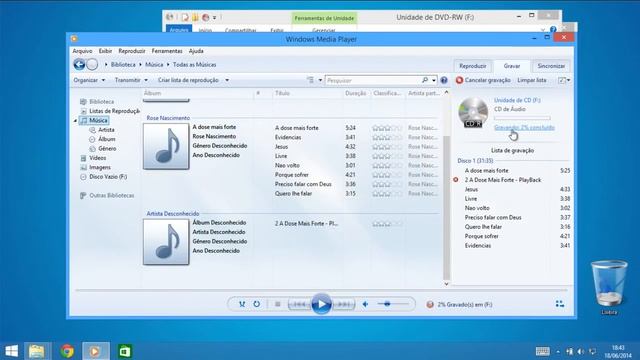640x360 pixels.
Task: Expand the view options dropdown arrow
Action: click(x=320, y=80)
